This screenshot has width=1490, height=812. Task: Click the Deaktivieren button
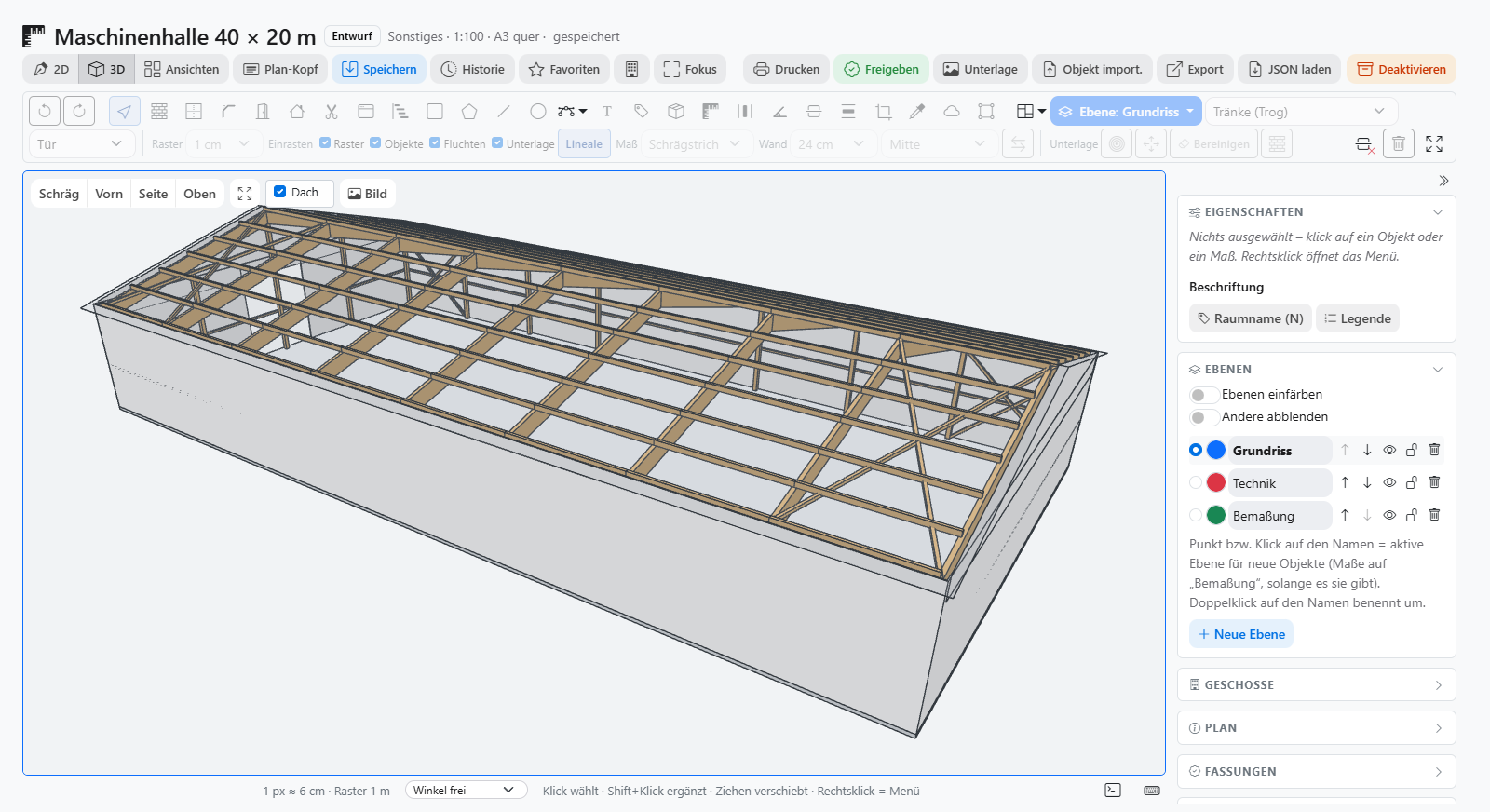click(x=1402, y=69)
